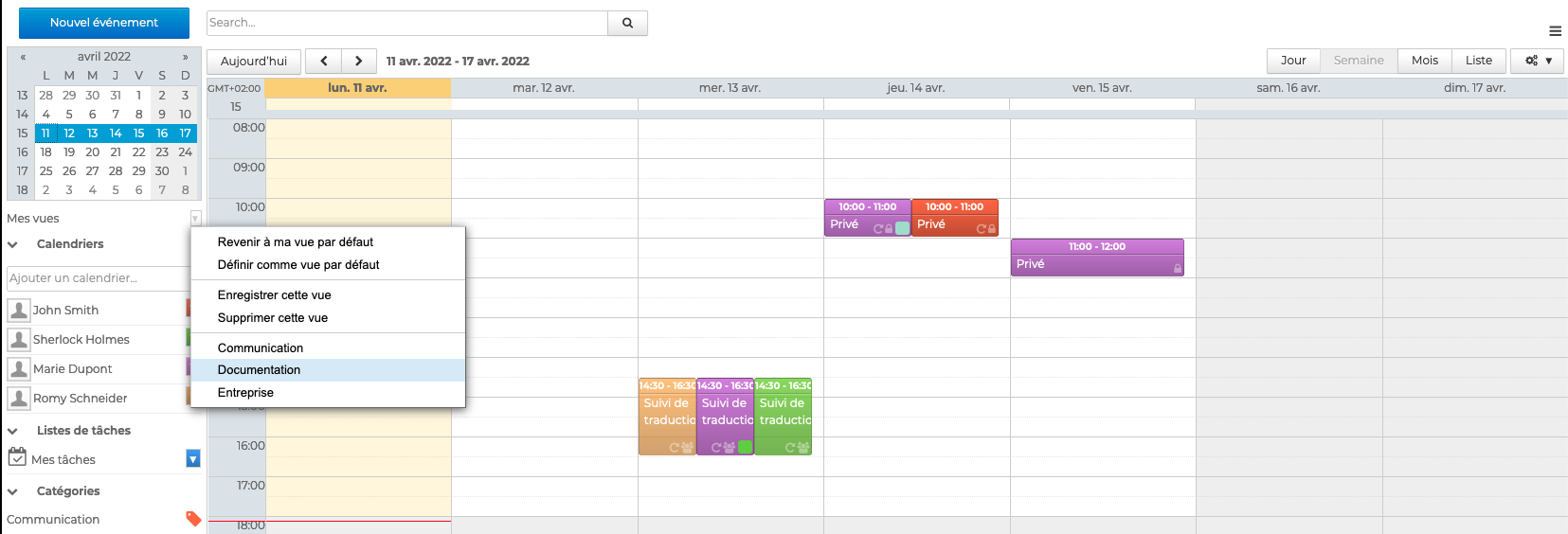Open the settings gear dropdown

(1538, 61)
